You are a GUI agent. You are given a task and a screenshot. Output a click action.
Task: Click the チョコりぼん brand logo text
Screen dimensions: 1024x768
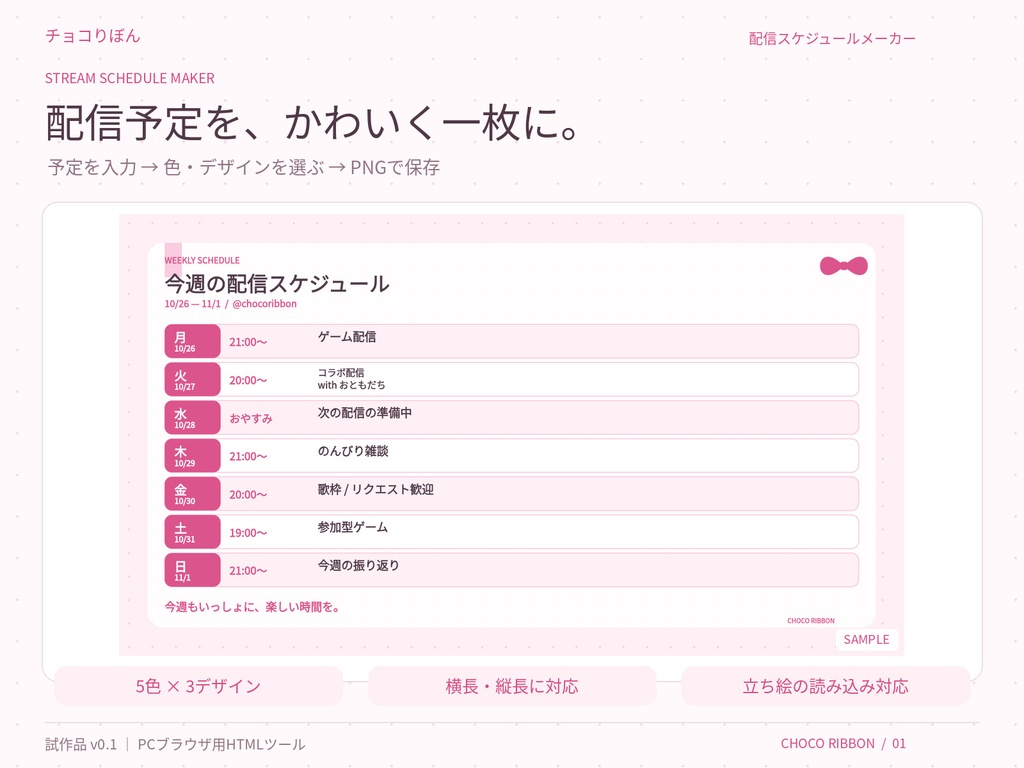coord(93,36)
